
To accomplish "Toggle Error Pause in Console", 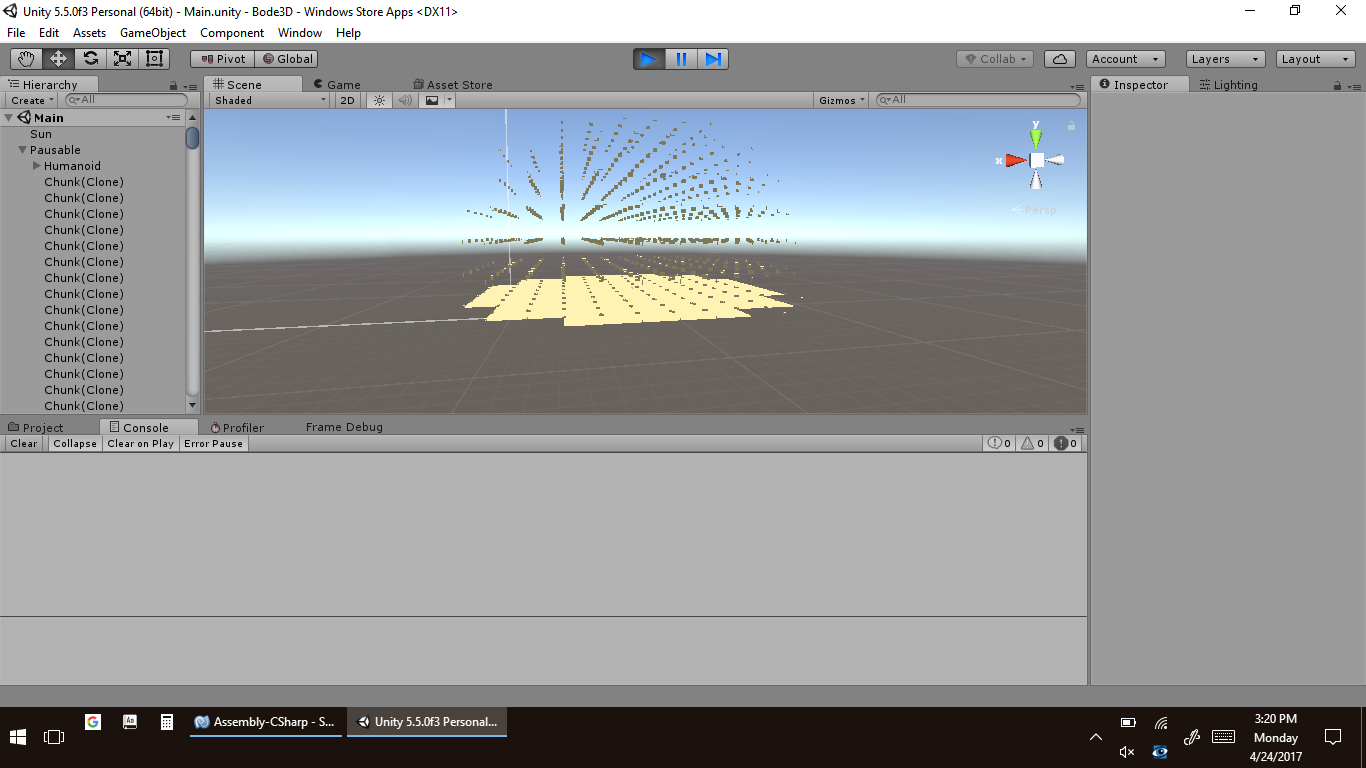I will [213, 443].
